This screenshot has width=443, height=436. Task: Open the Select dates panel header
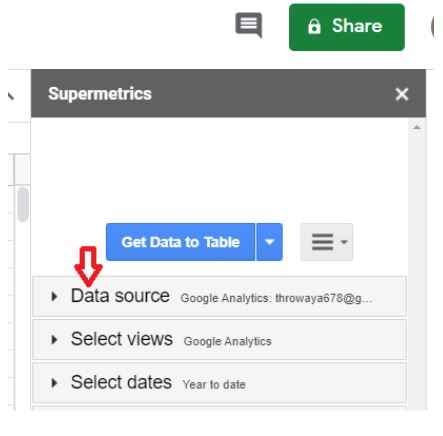point(219,383)
